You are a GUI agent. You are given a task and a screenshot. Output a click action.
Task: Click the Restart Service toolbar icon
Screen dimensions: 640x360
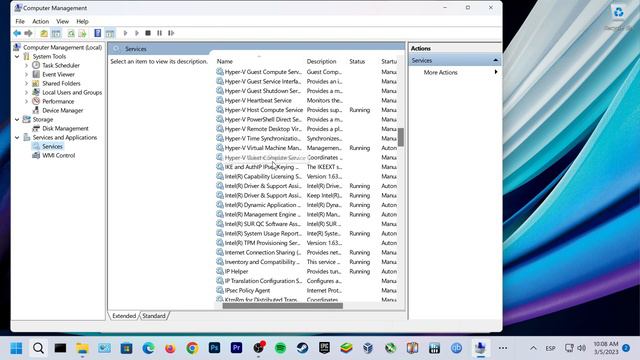(171, 33)
